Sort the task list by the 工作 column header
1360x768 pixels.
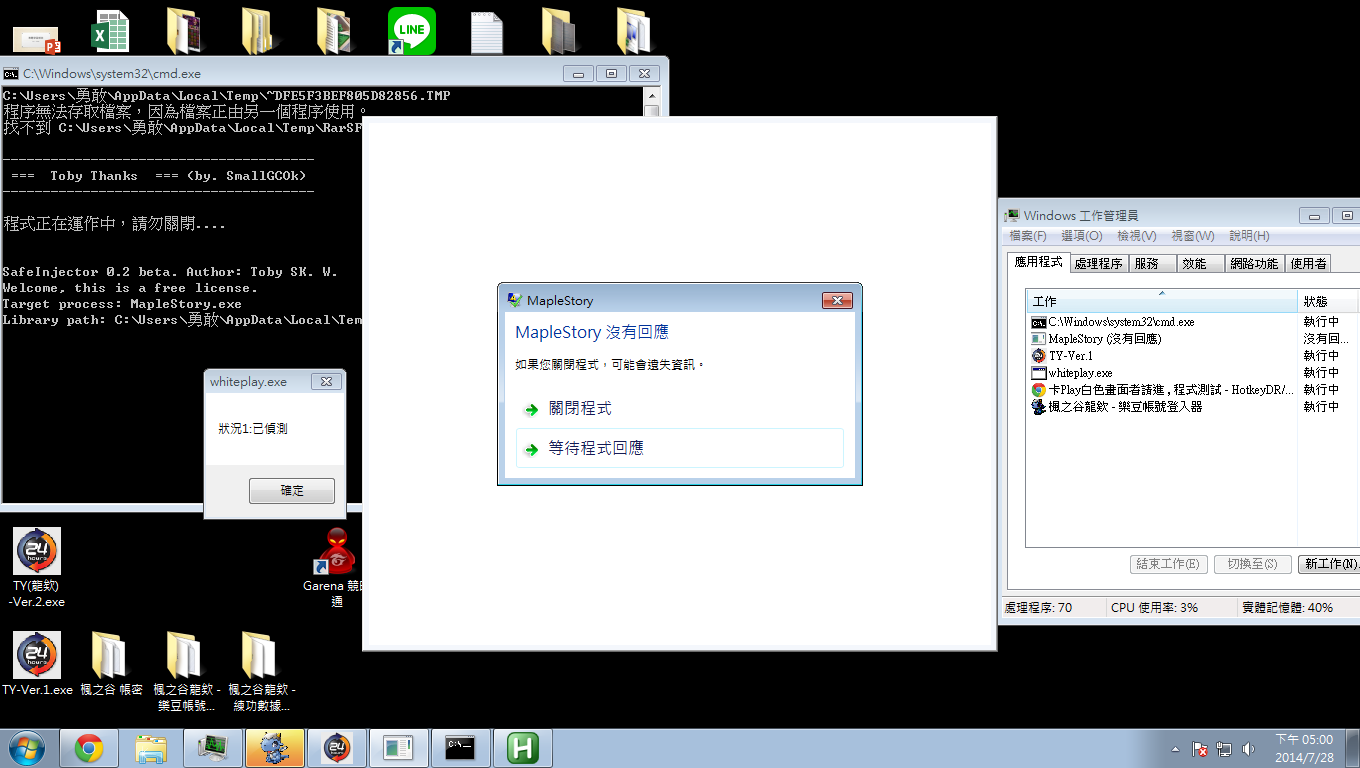(1162, 301)
